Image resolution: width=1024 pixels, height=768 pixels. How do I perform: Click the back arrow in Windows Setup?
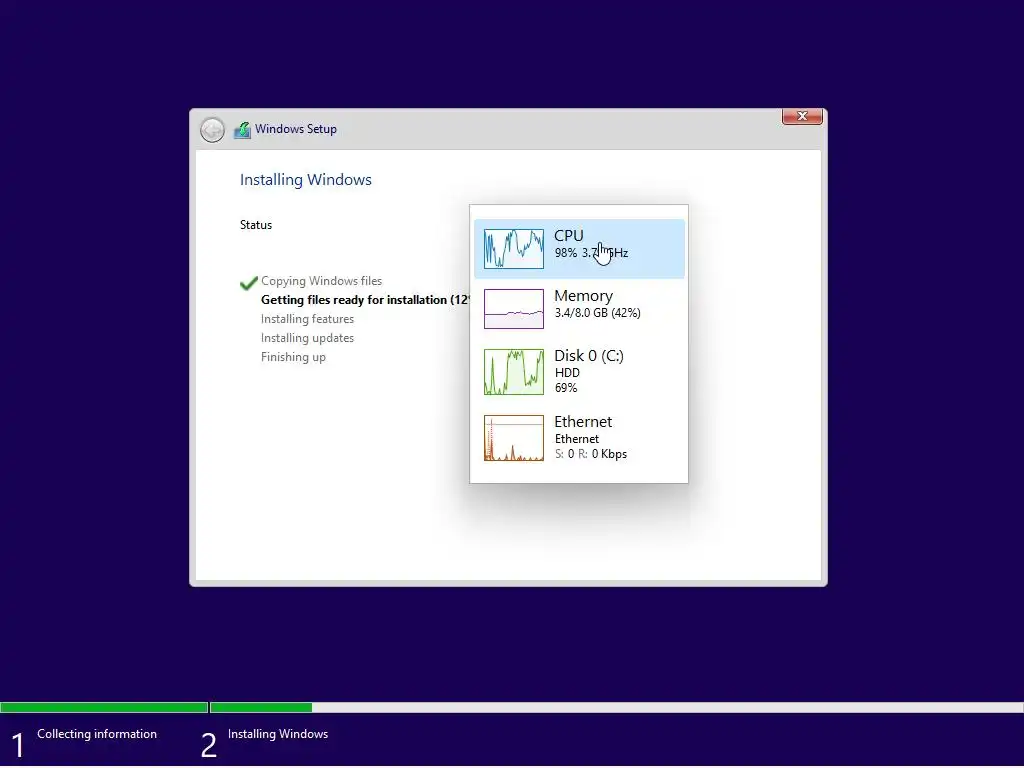212,130
